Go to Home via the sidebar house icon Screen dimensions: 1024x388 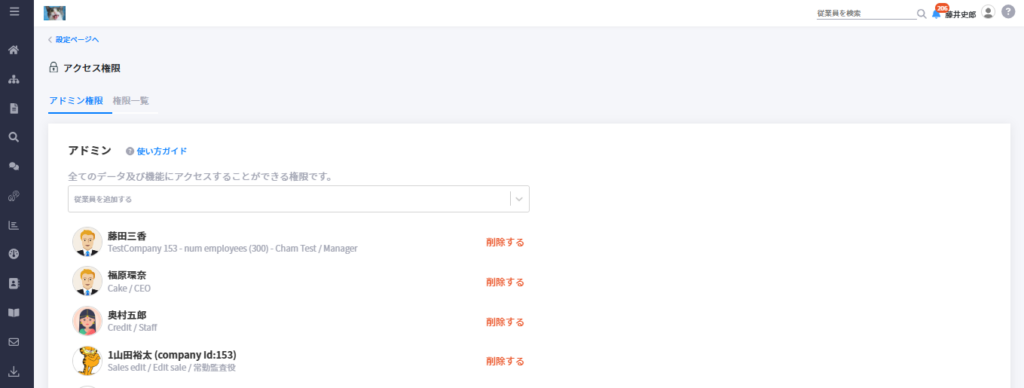click(14, 50)
